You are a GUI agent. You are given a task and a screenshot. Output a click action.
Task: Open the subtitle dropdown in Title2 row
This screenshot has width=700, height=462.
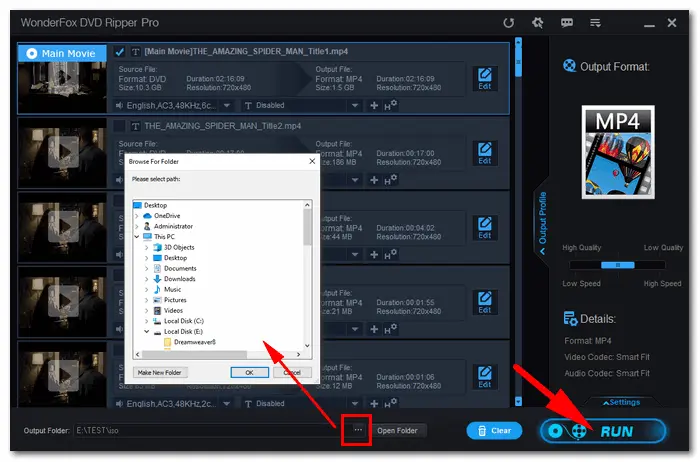(x=355, y=180)
